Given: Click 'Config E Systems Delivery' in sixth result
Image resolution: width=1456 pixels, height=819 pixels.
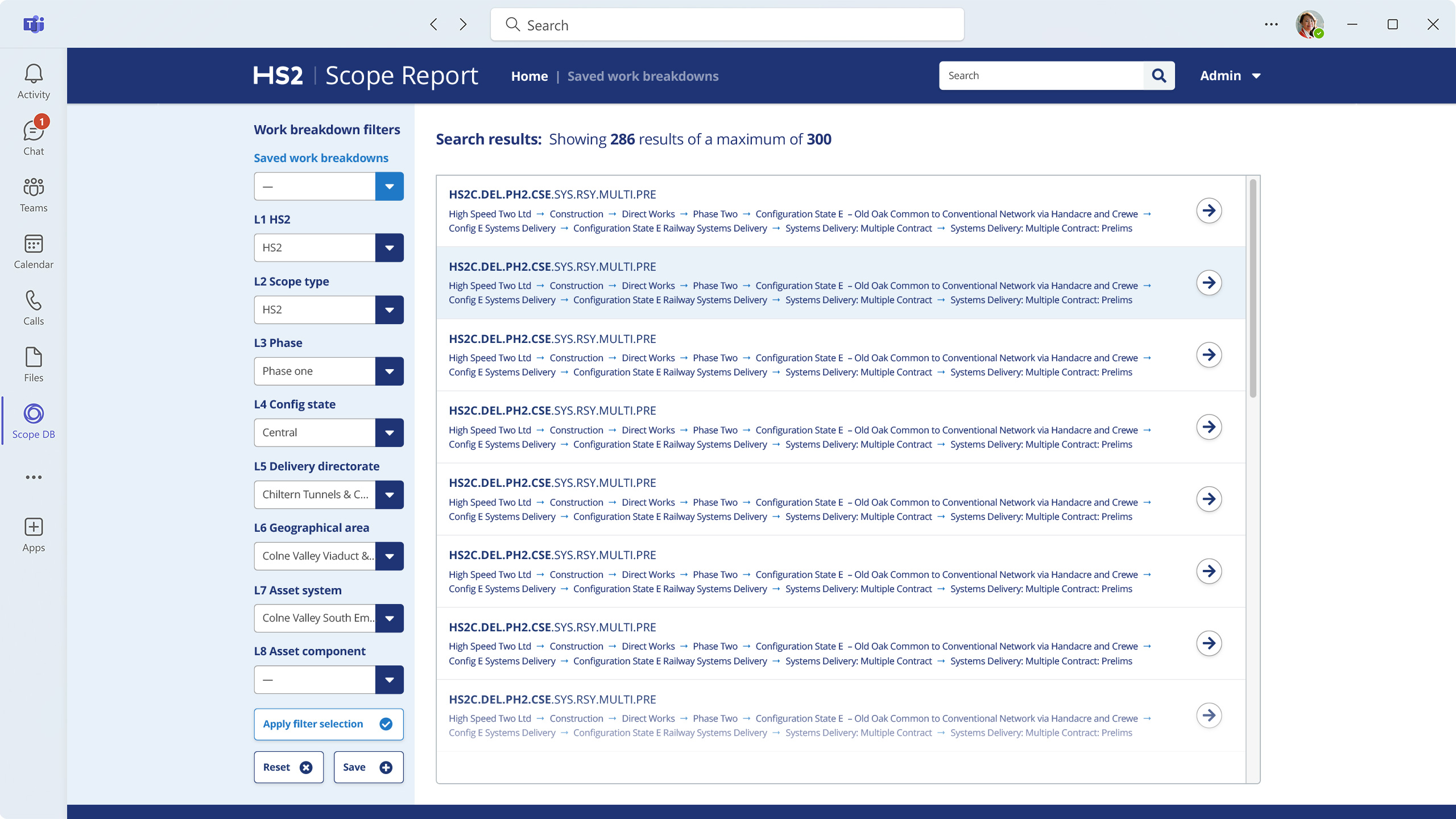Looking at the screenshot, I should pyautogui.click(x=502, y=589).
